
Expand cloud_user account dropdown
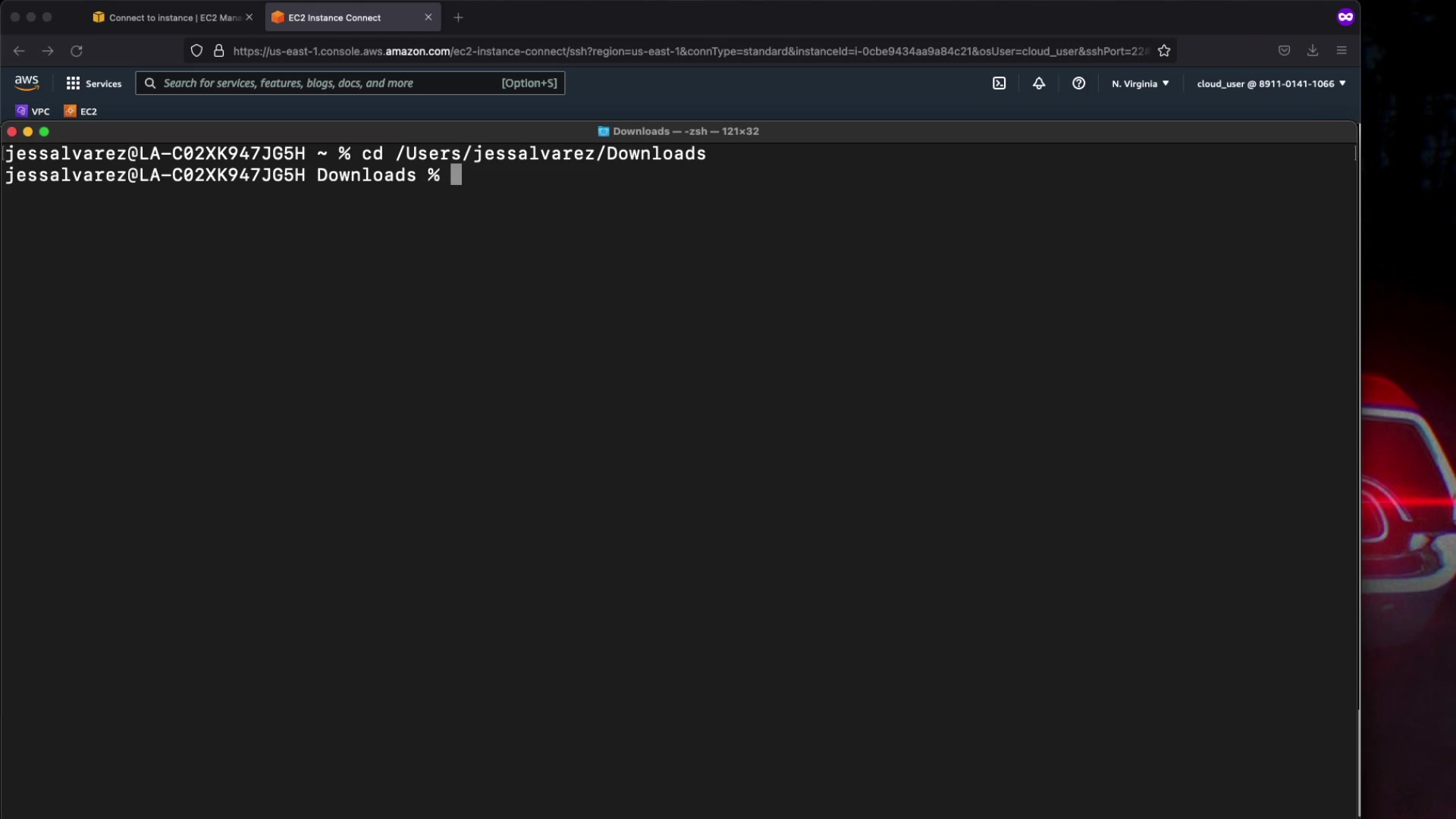click(x=1271, y=83)
